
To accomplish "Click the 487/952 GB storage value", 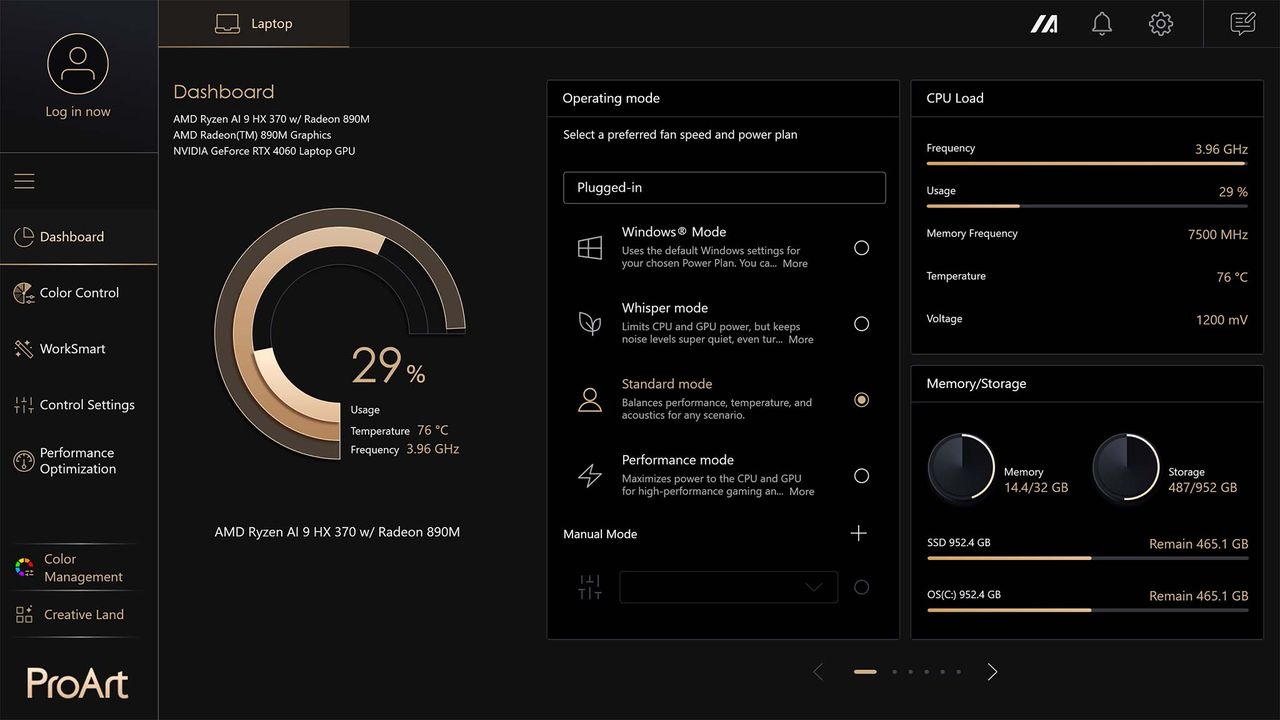I will coord(1203,488).
